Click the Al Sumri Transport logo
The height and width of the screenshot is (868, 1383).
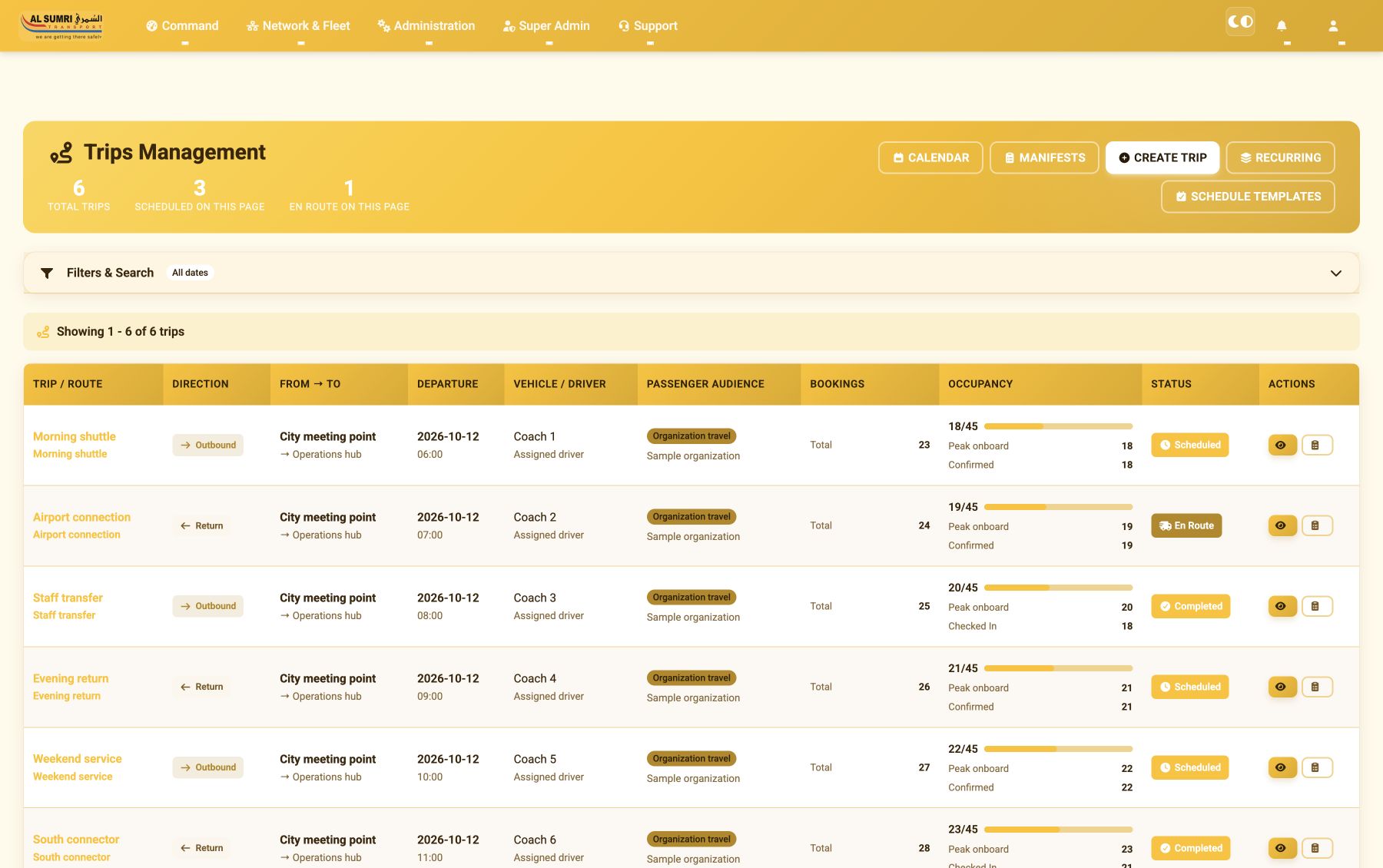click(61, 25)
